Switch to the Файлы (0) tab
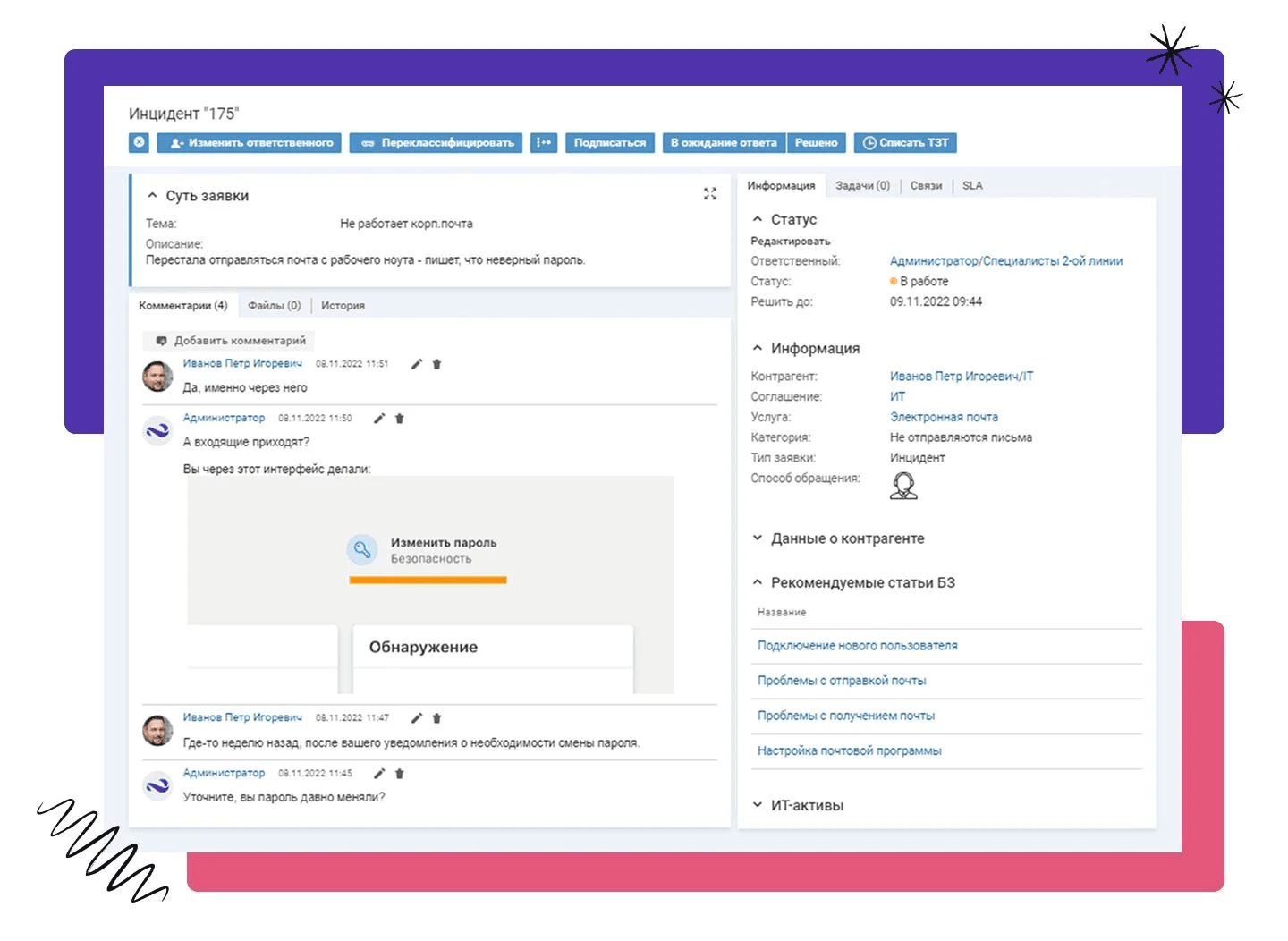Image resolution: width=1288 pixels, height=941 pixels. click(274, 306)
